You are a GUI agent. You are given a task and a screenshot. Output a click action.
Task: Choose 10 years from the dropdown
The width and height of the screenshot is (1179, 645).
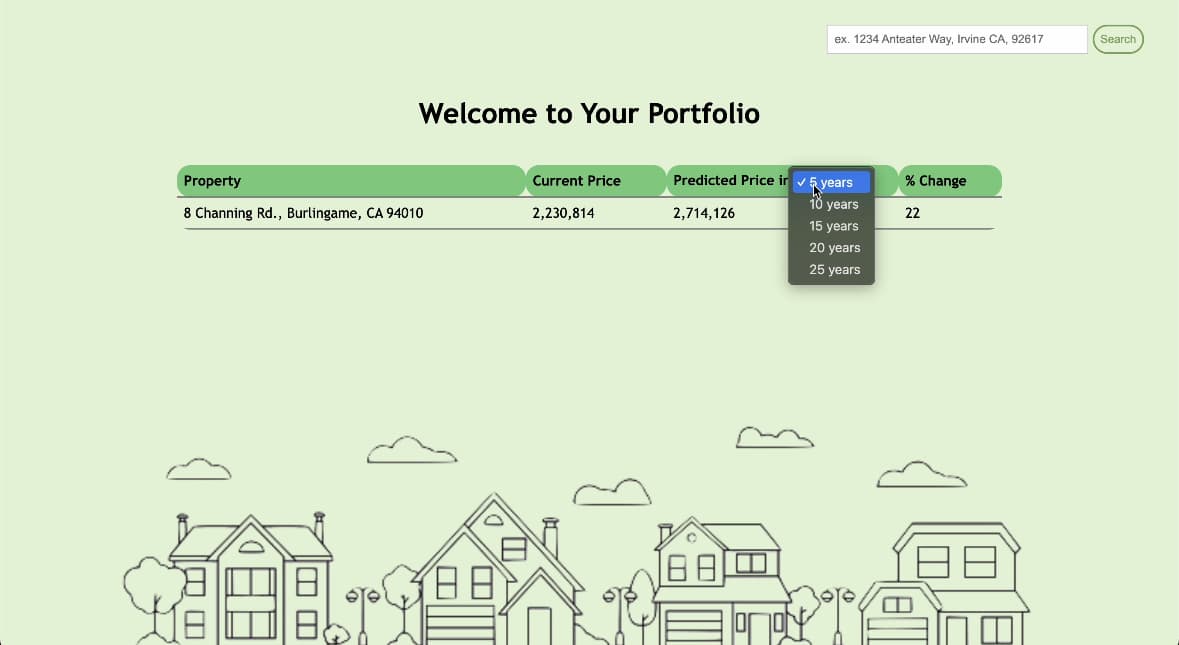point(831,204)
